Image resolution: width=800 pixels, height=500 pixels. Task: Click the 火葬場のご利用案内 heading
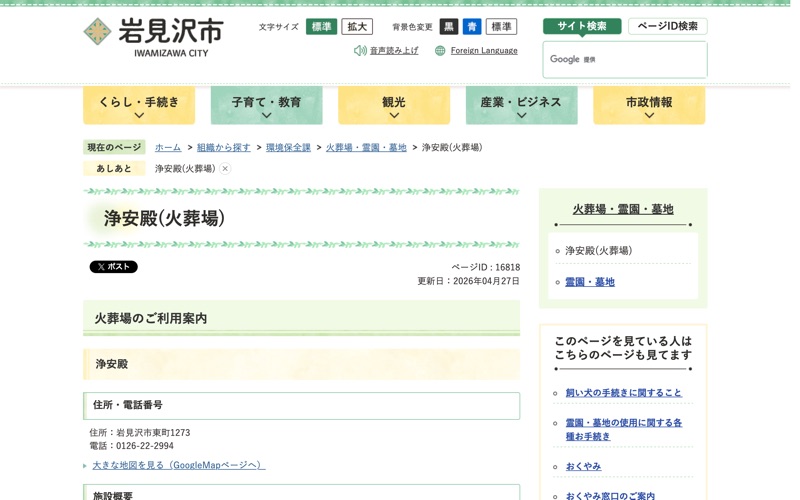click(x=302, y=318)
